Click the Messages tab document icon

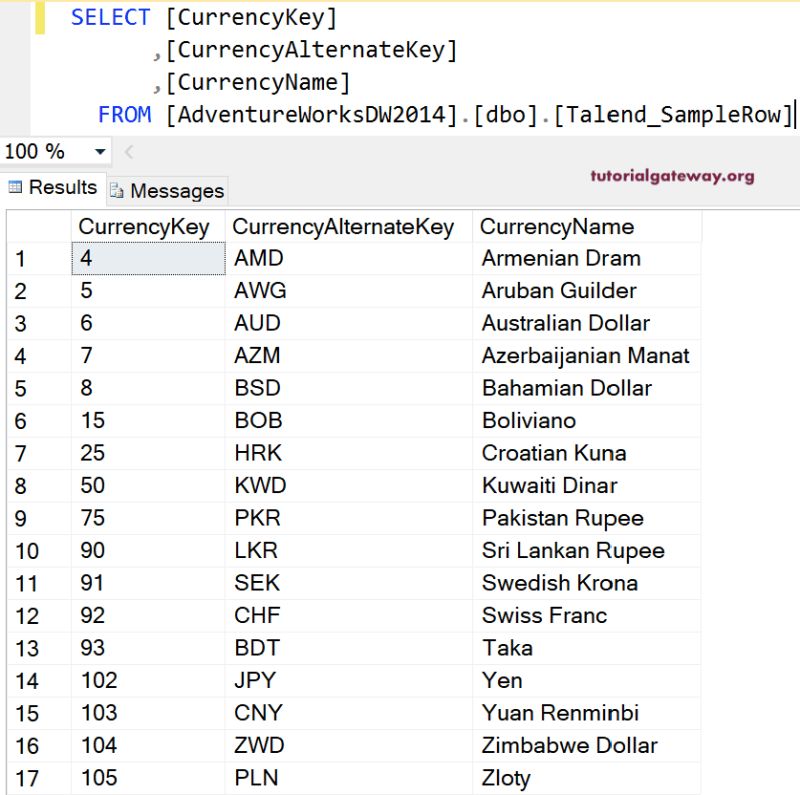[x=118, y=190]
